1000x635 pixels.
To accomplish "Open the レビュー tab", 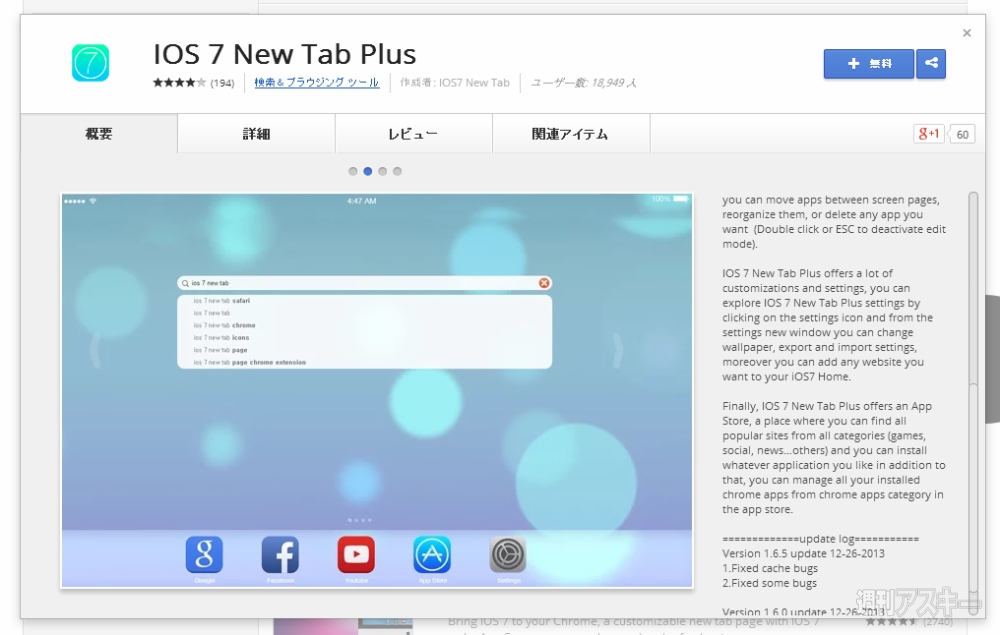I will pos(413,134).
